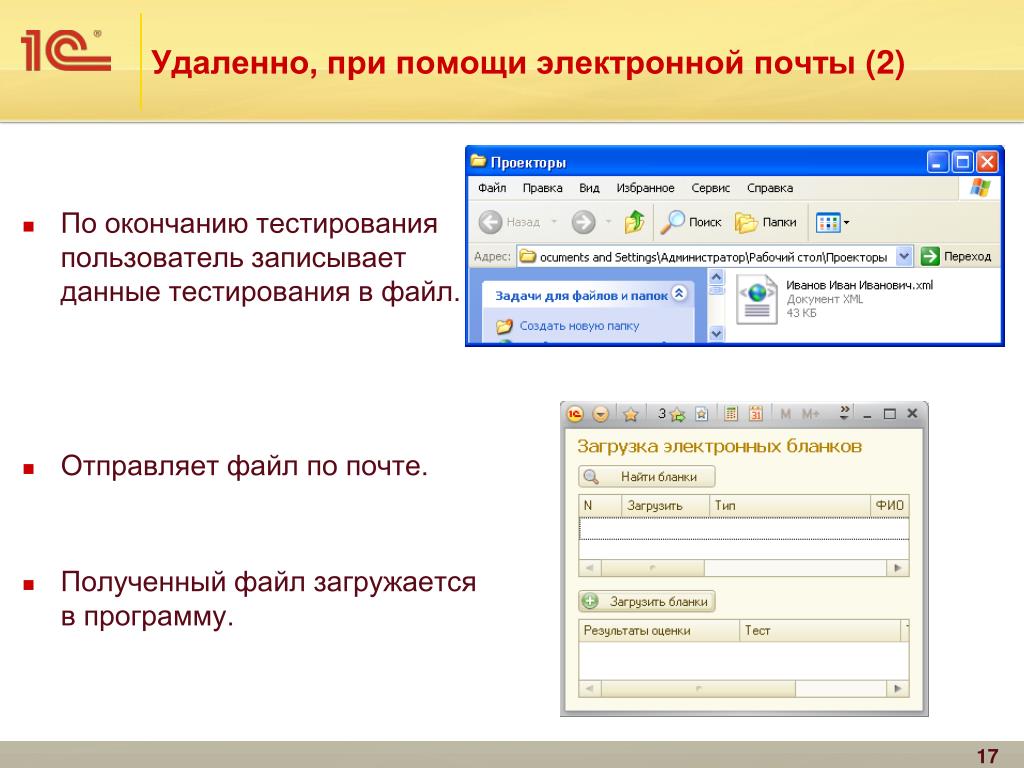Expand the 1C toolbar overflow chevron
This screenshot has height=768, width=1024.
pyautogui.click(x=845, y=411)
